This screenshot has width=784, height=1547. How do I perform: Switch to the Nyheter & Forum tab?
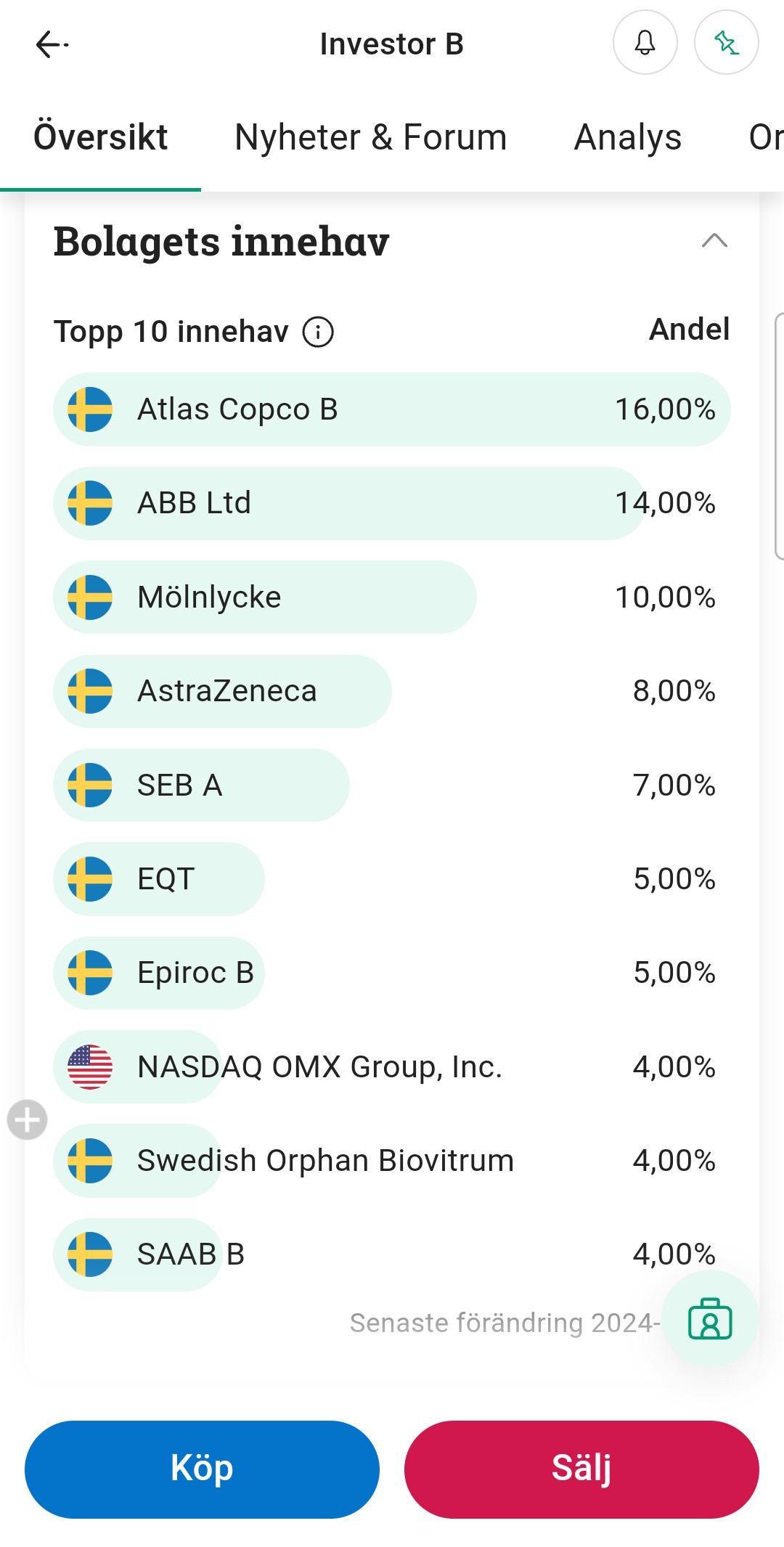[370, 137]
